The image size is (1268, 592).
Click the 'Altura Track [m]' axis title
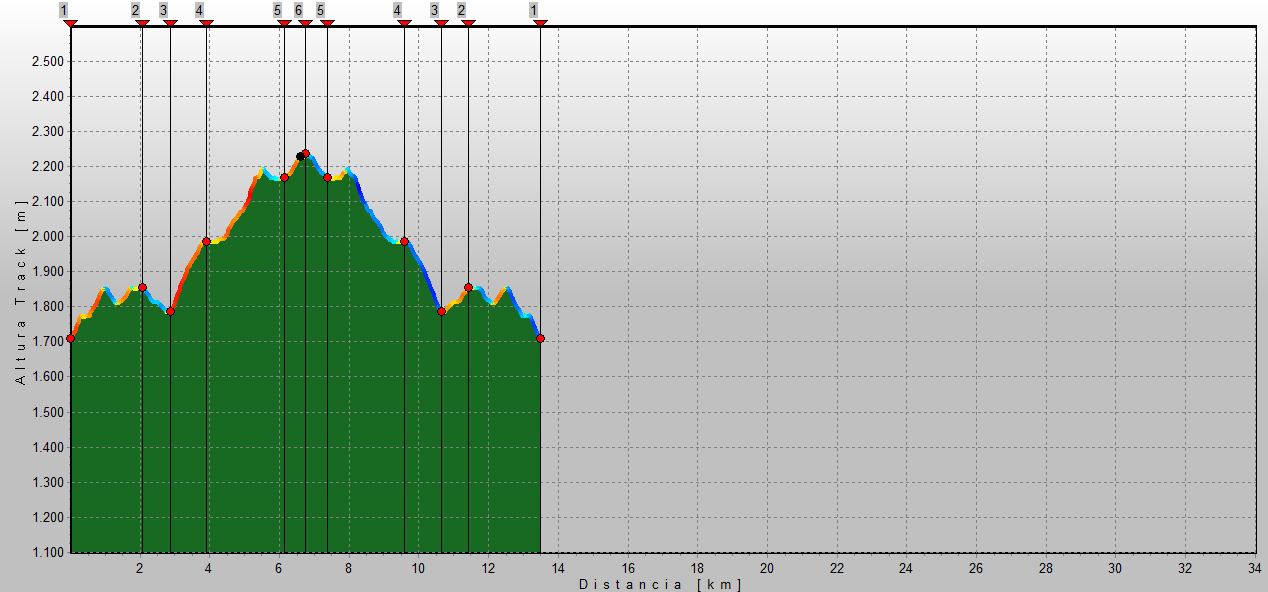point(20,292)
